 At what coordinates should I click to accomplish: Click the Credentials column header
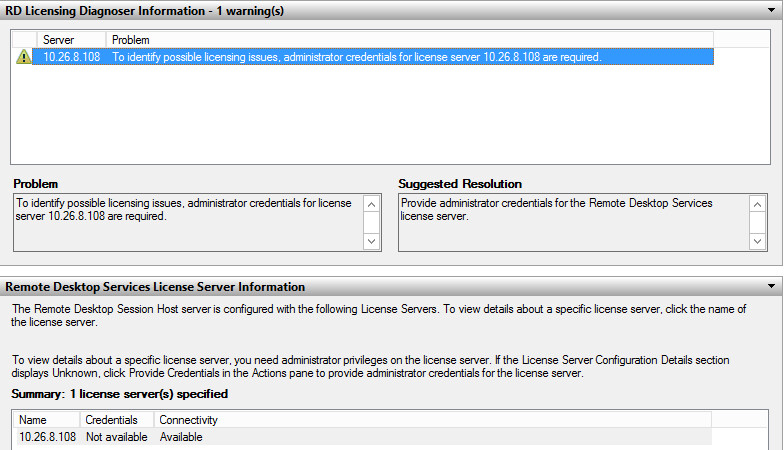point(117,420)
